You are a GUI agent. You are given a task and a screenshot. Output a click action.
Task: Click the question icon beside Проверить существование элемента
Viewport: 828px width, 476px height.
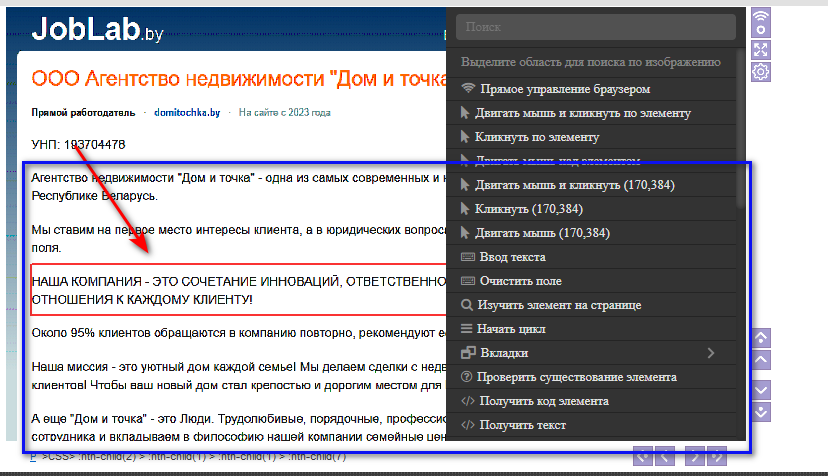(466, 377)
